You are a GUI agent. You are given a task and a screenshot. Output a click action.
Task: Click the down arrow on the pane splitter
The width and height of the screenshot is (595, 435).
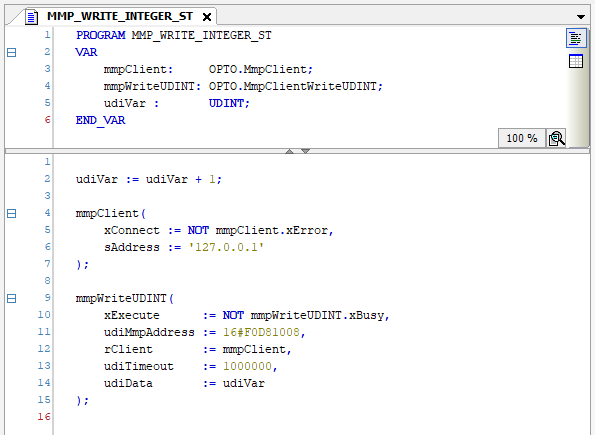pos(305,151)
